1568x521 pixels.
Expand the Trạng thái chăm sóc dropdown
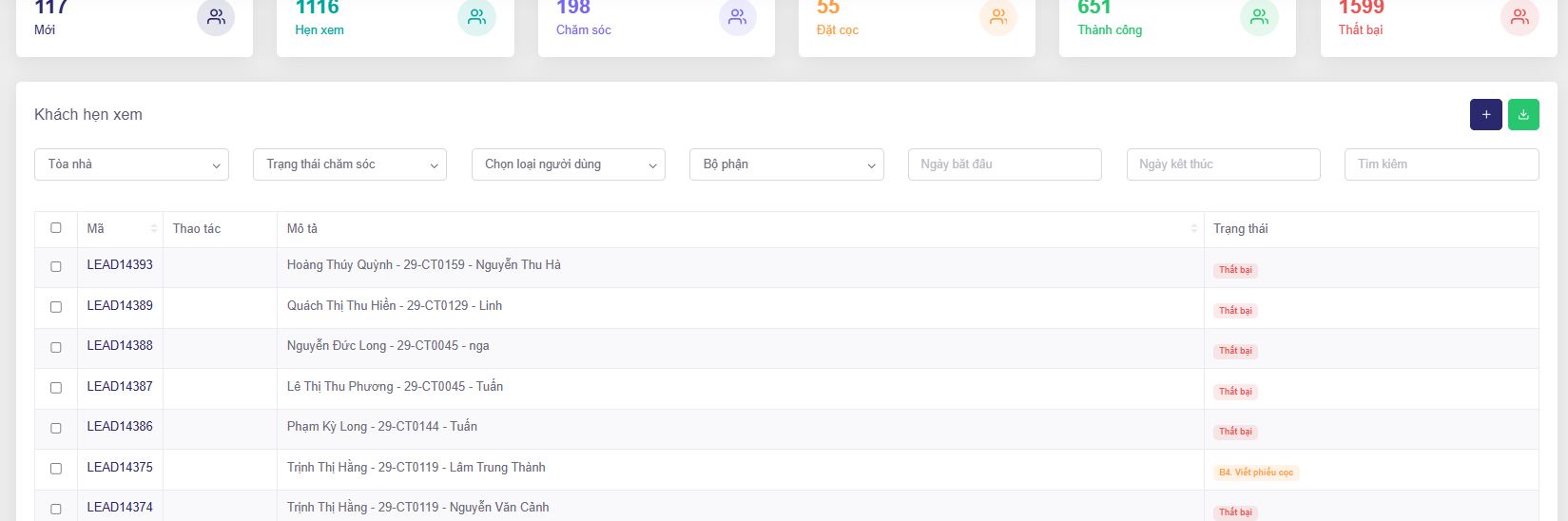tap(349, 164)
